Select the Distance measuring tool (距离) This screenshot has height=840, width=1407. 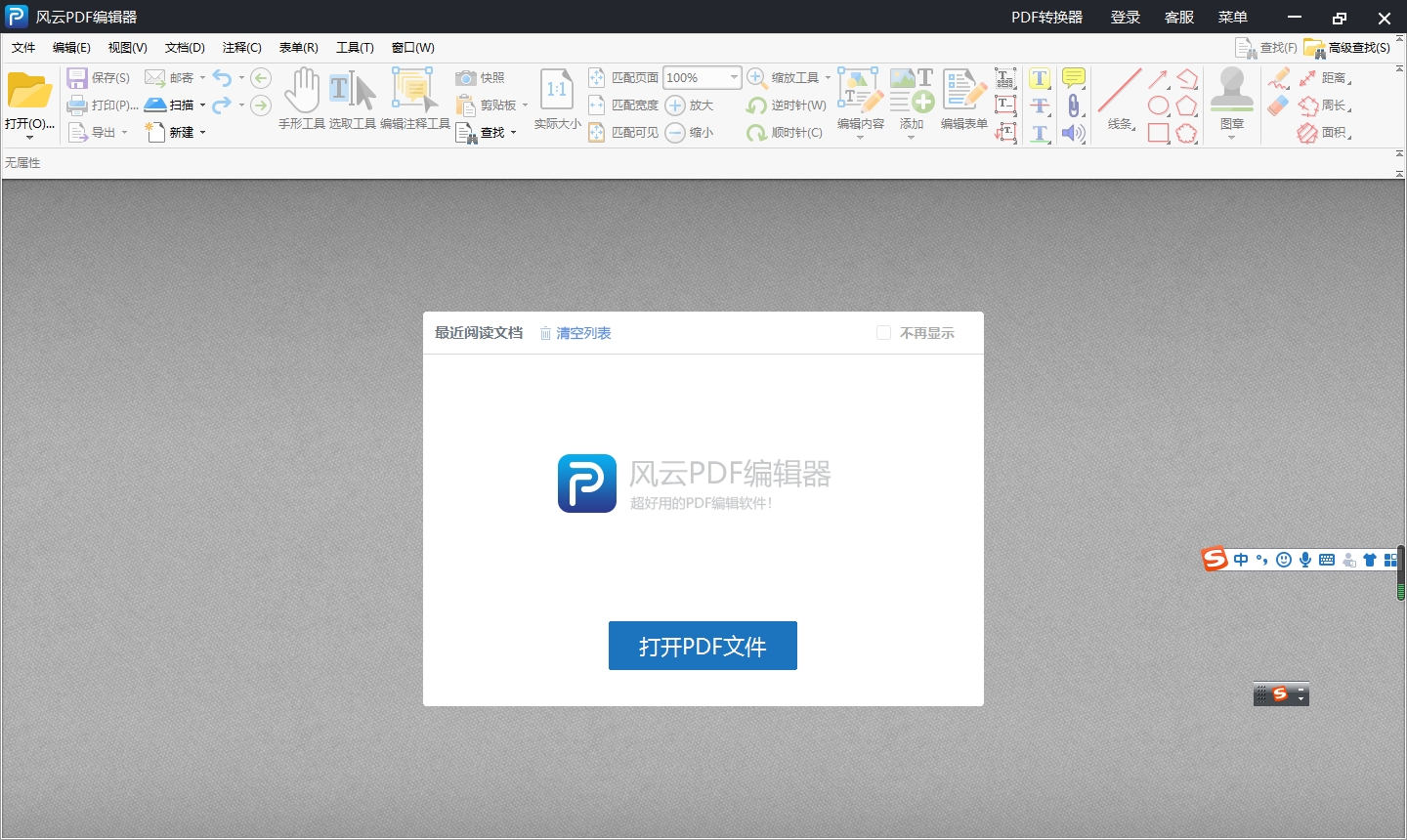click(x=1325, y=78)
